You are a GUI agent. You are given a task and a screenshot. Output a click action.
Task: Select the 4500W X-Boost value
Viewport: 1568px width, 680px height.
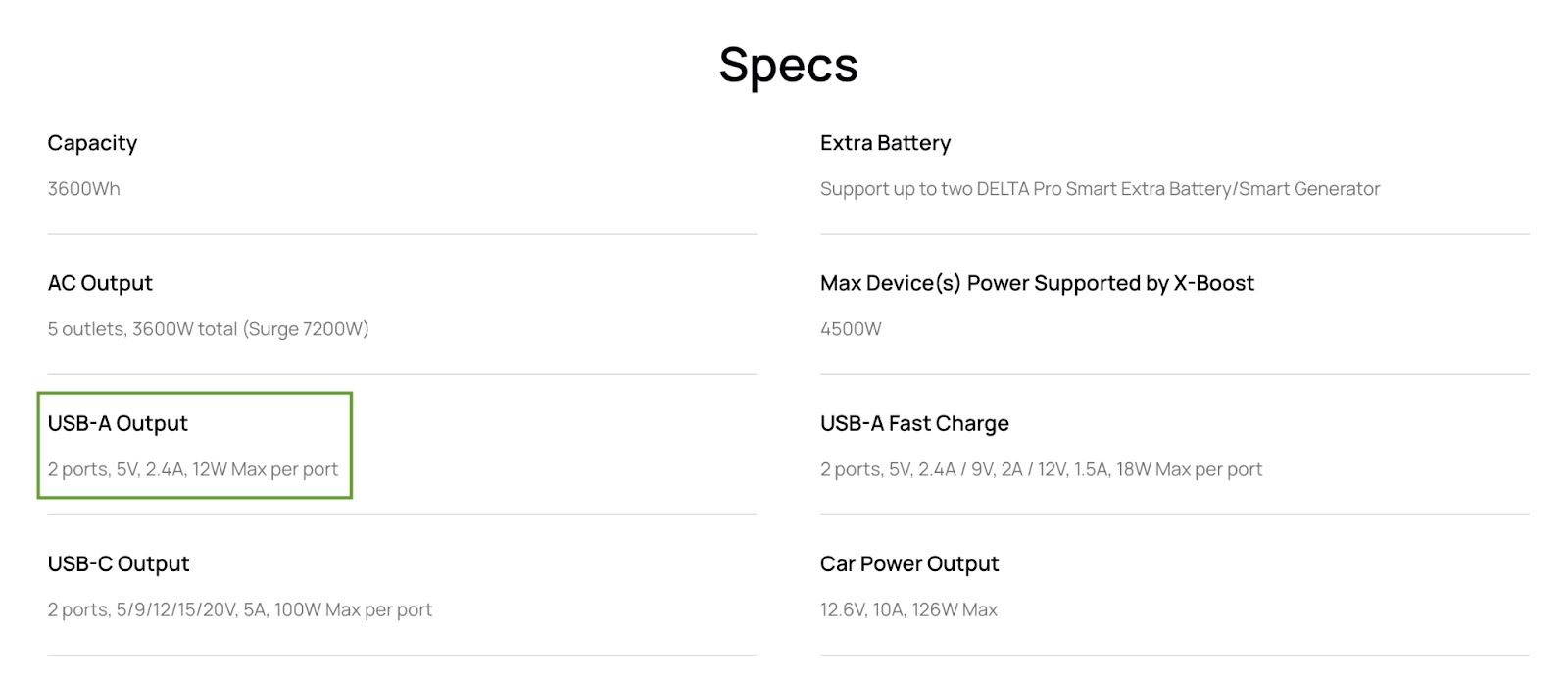pyautogui.click(x=851, y=329)
